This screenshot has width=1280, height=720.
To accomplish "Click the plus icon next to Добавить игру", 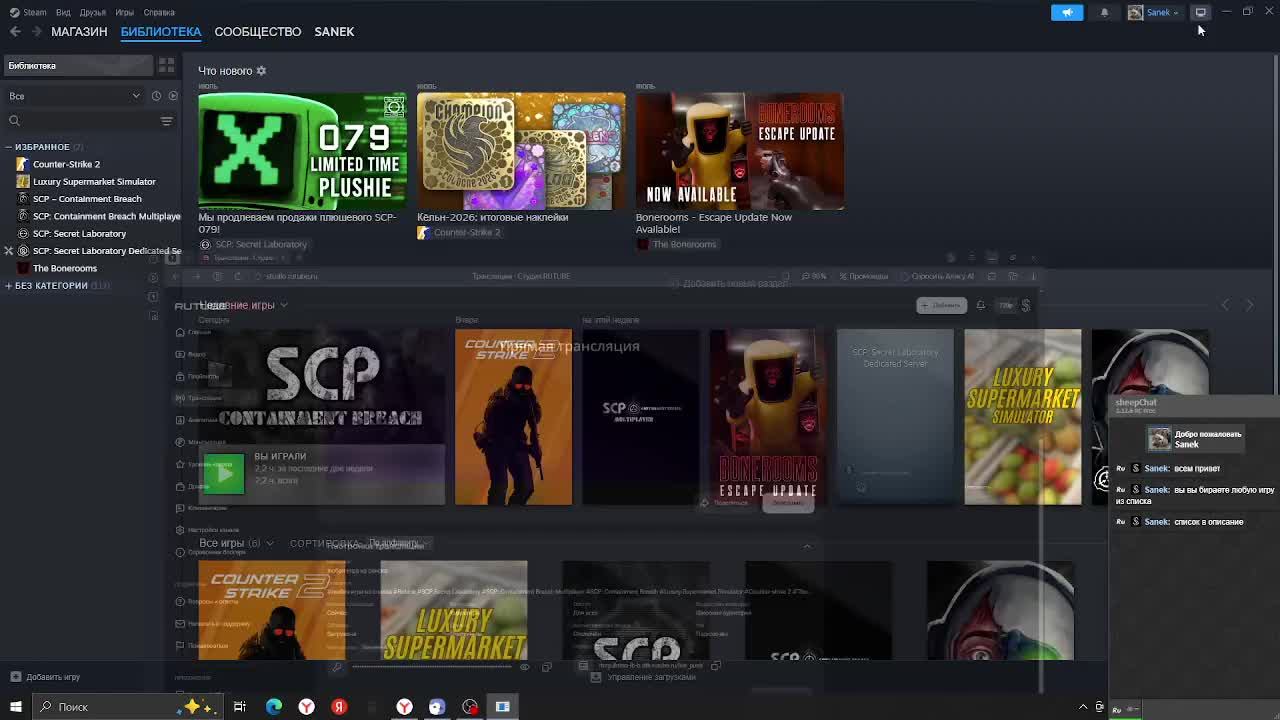I will click(15, 677).
